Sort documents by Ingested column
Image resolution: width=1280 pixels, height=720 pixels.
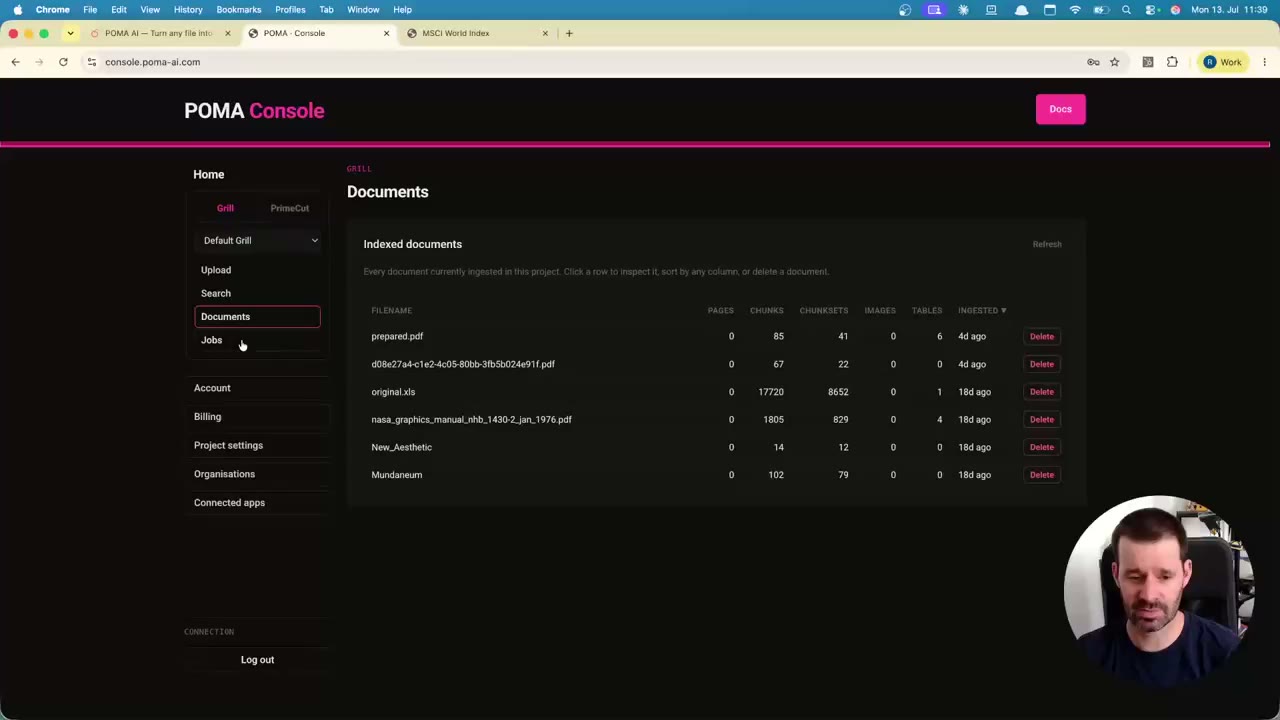982,310
